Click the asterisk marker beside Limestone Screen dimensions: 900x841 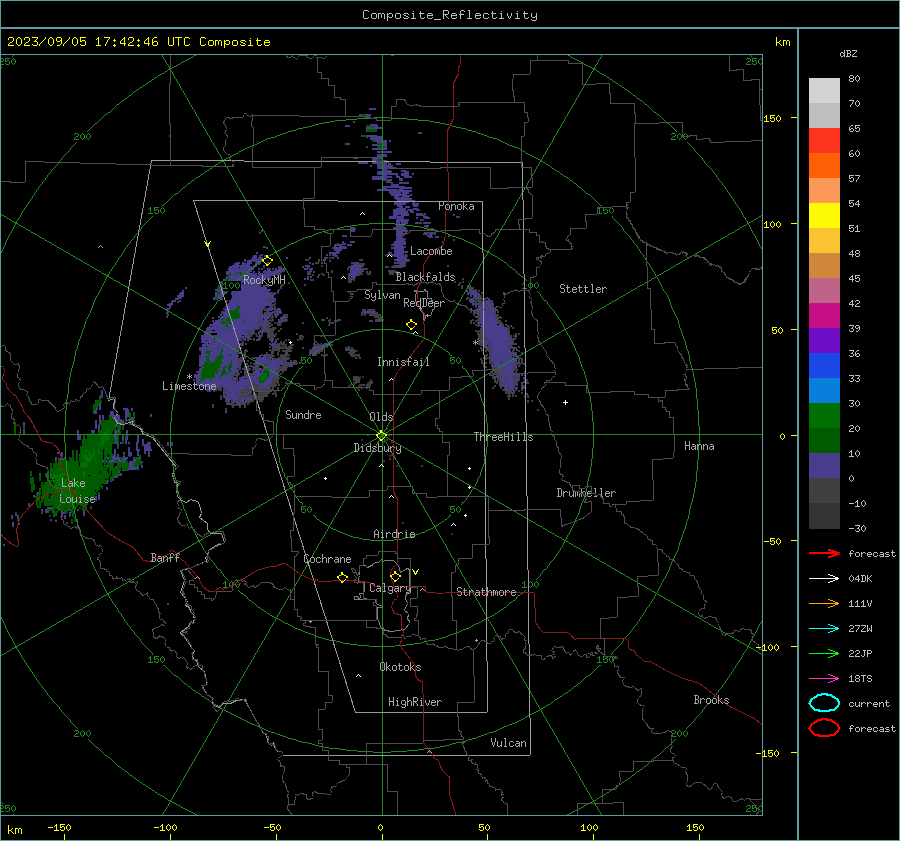189,377
